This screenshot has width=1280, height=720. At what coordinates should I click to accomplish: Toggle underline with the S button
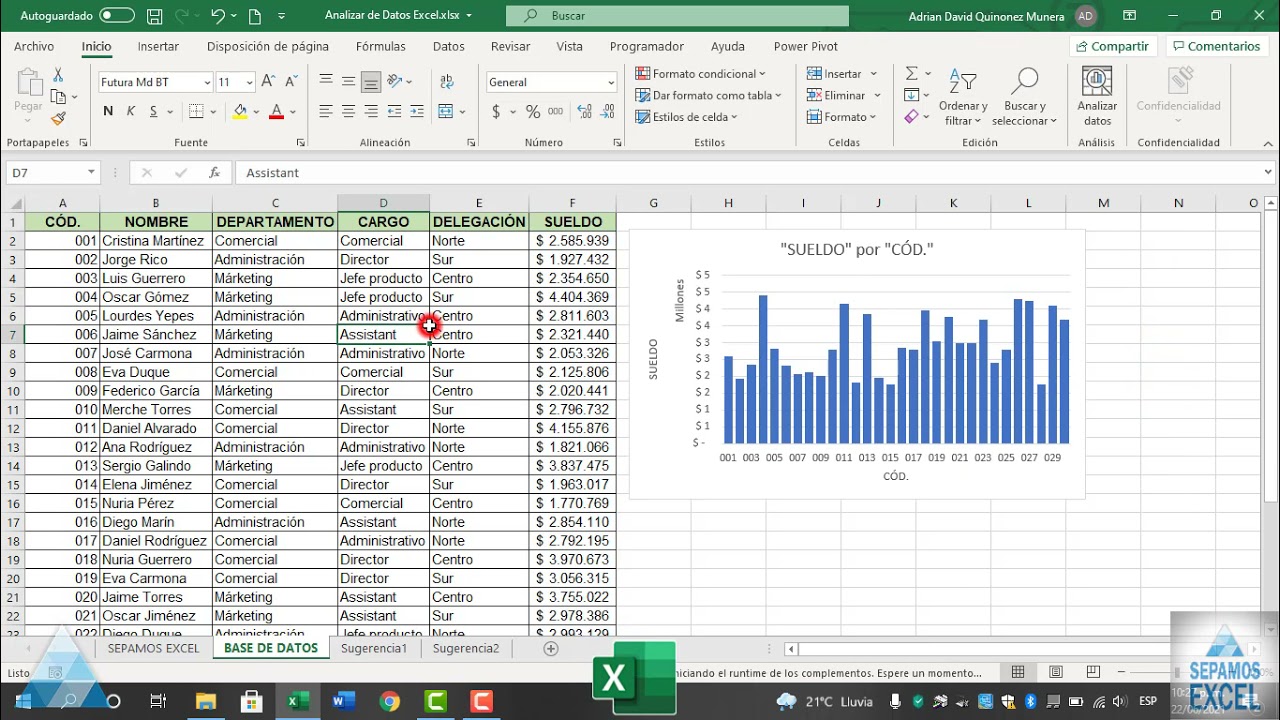pos(152,111)
